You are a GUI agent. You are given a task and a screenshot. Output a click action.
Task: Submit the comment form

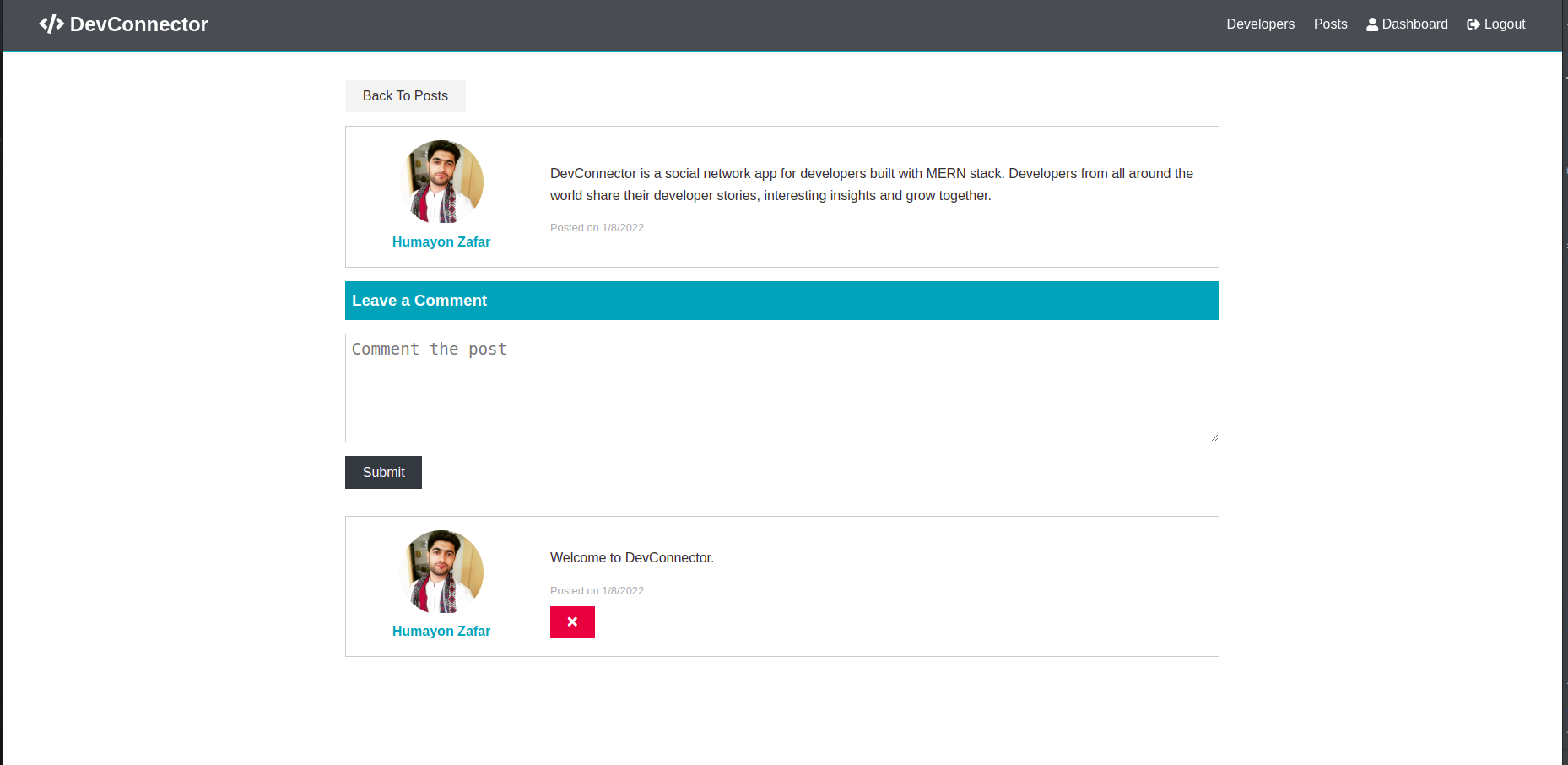[x=383, y=472]
